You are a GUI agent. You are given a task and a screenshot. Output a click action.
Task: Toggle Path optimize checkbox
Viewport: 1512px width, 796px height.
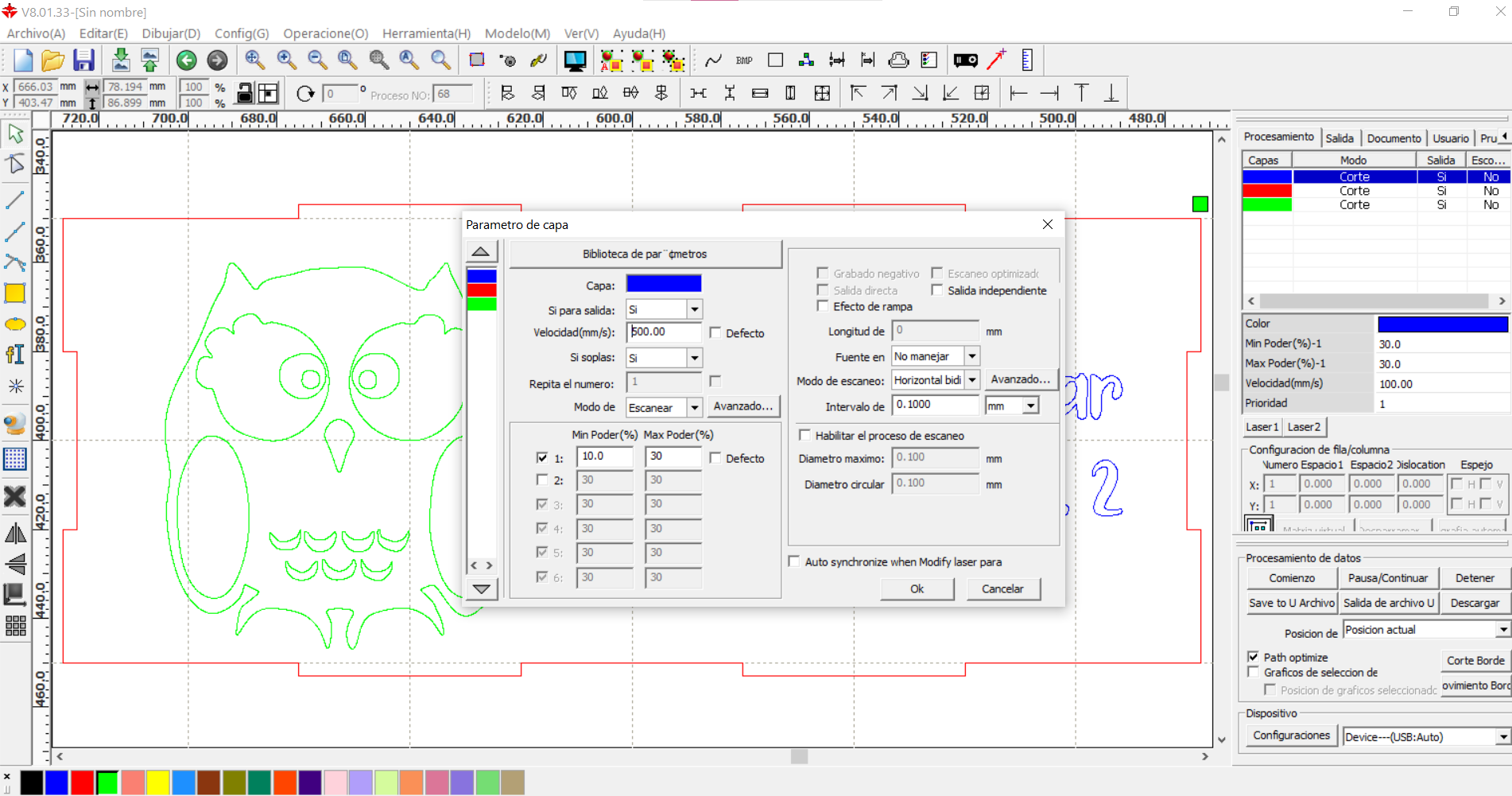(1254, 657)
